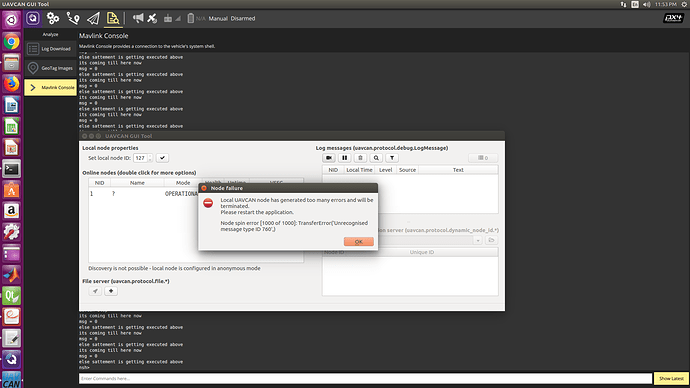Toggle the log messages filter button
This screenshot has height=388, width=690.
(392, 158)
